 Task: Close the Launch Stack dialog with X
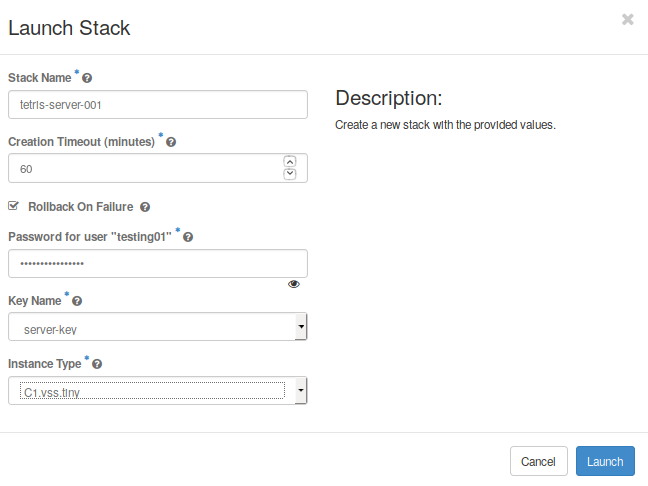[x=627, y=19]
